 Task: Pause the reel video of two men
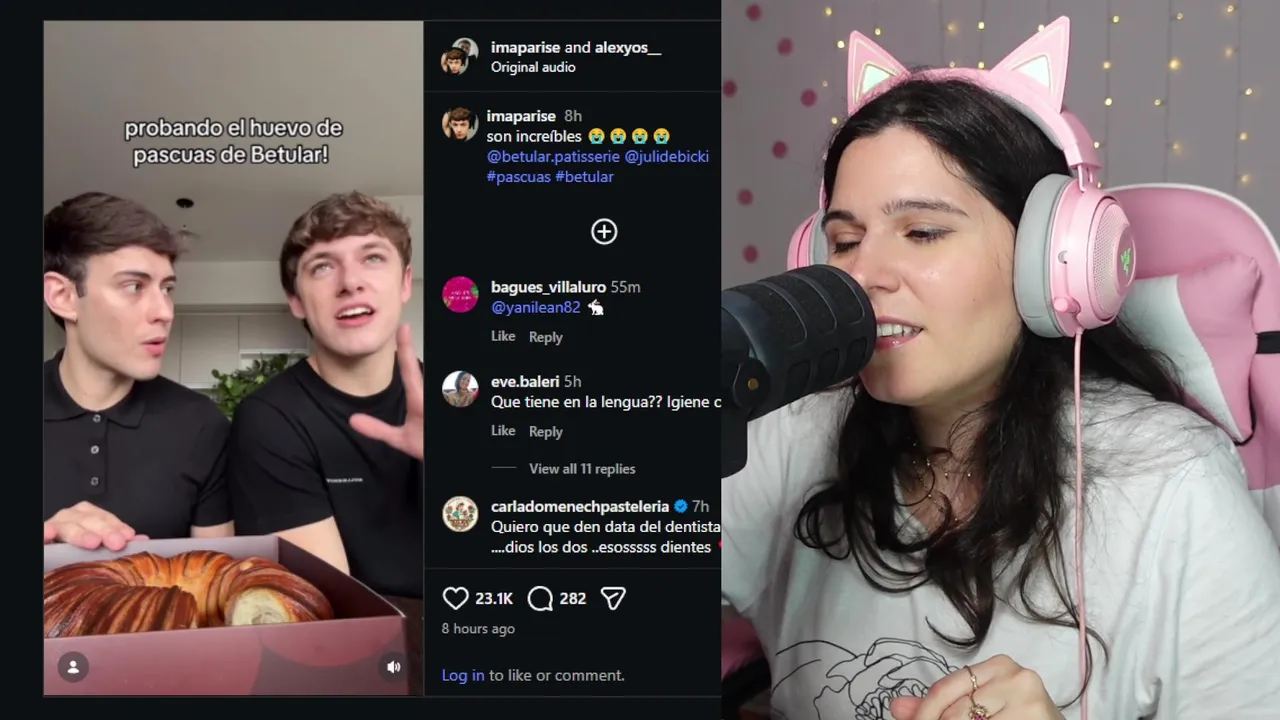233,358
